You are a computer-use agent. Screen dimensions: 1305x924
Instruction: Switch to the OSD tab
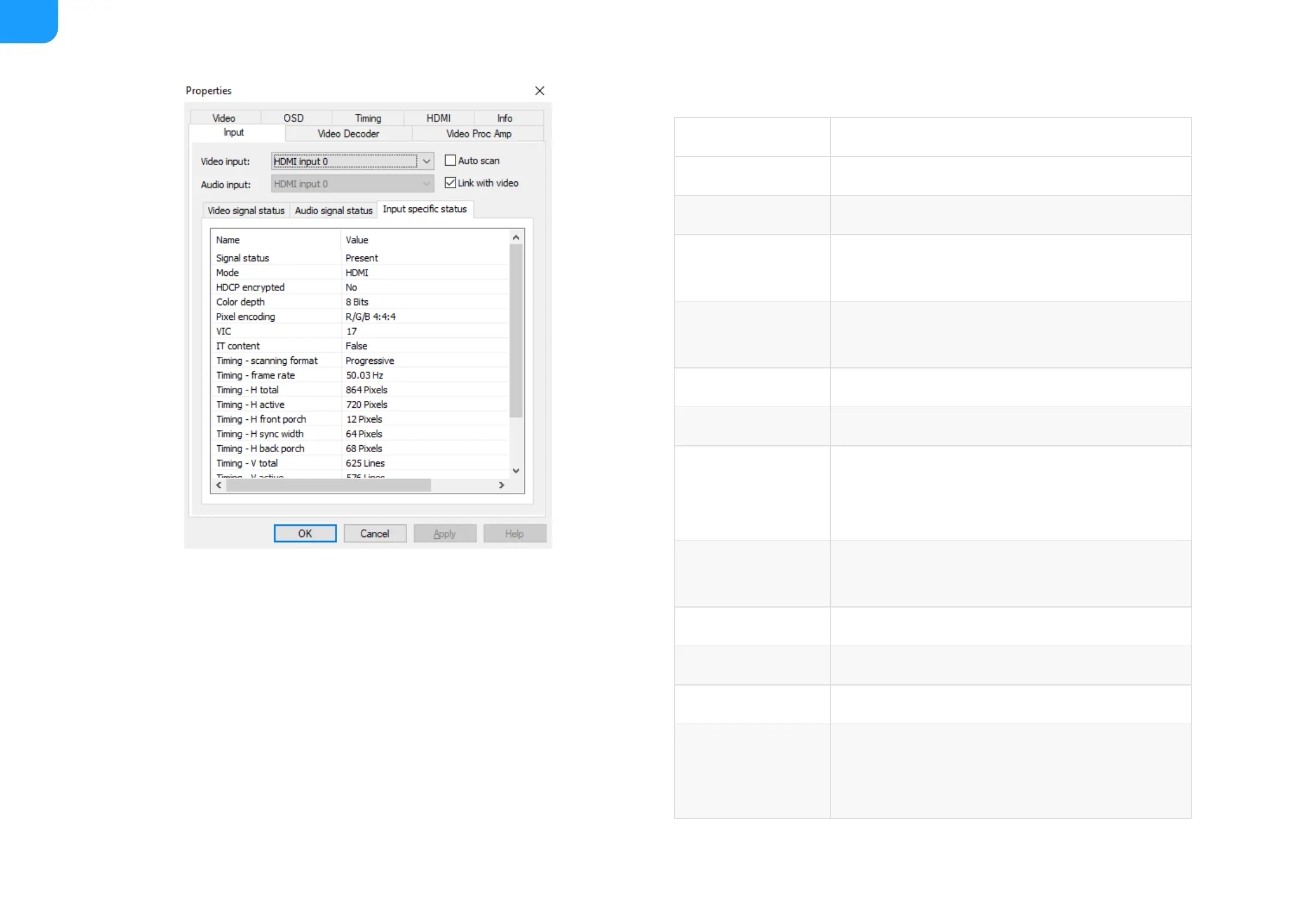[293, 118]
